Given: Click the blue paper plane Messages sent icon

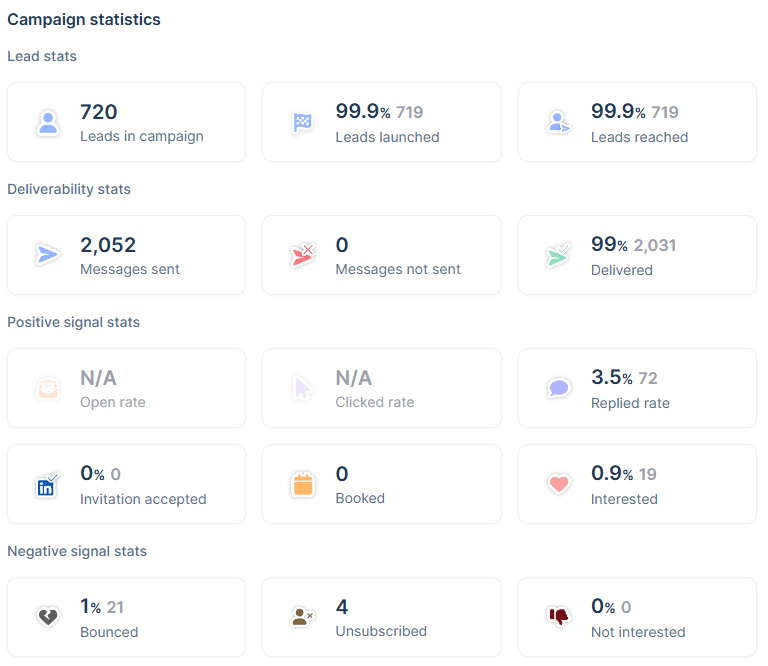Looking at the screenshot, I should coord(48,255).
